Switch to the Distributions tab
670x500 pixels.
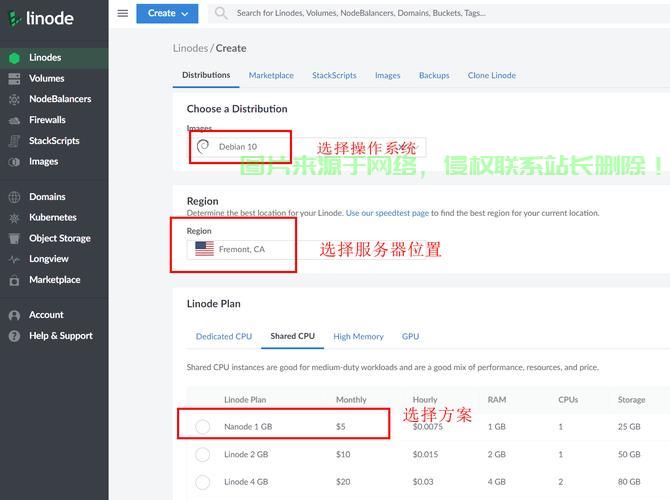pyautogui.click(x=206, y=75)
